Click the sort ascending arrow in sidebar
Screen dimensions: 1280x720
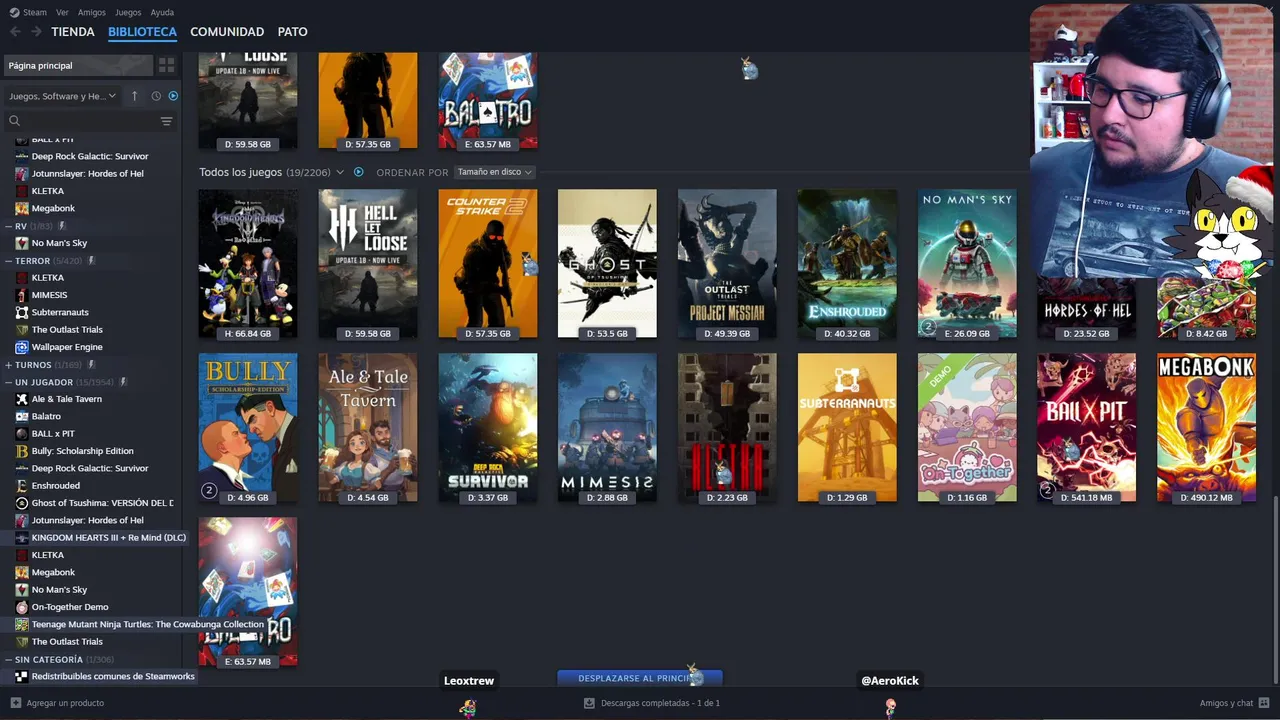click(x=135, y=96)
